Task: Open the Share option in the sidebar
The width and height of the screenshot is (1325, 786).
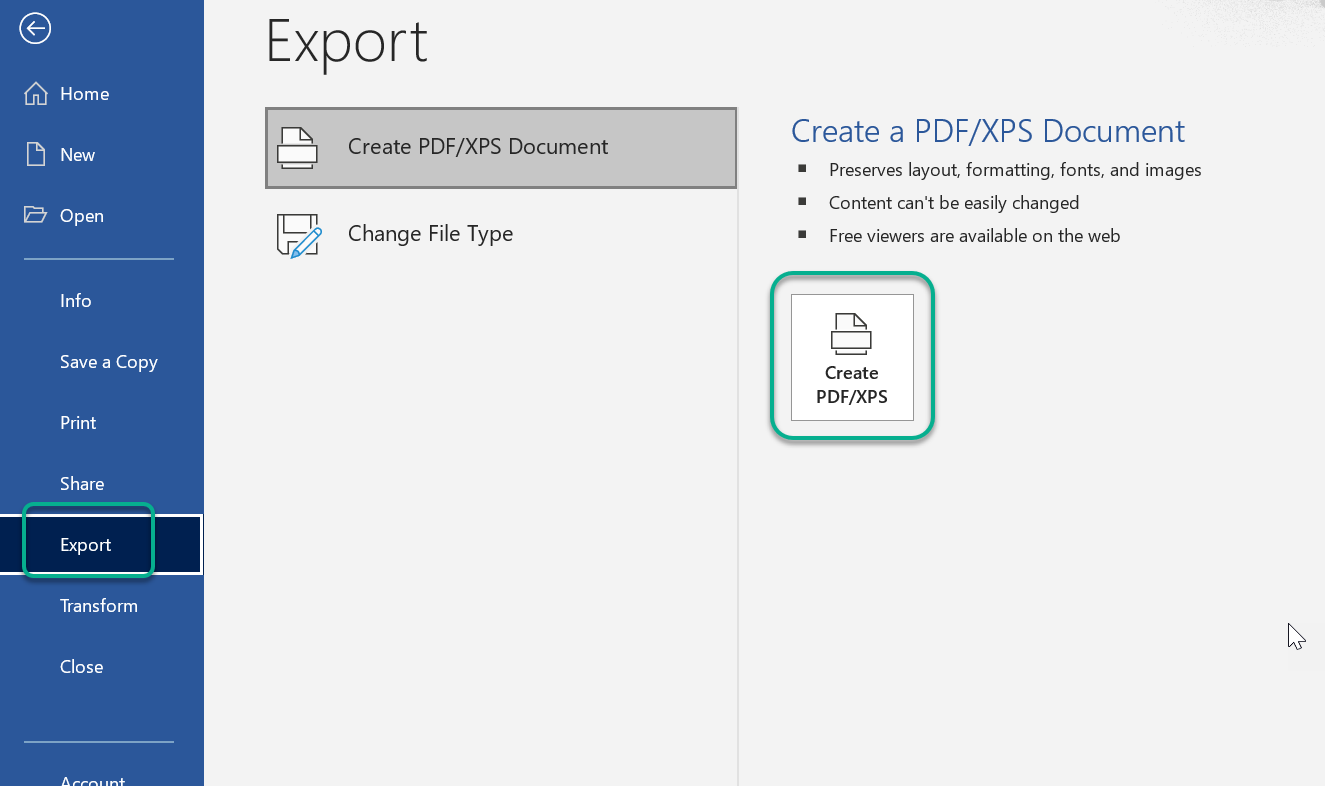Action: [82, 484]
